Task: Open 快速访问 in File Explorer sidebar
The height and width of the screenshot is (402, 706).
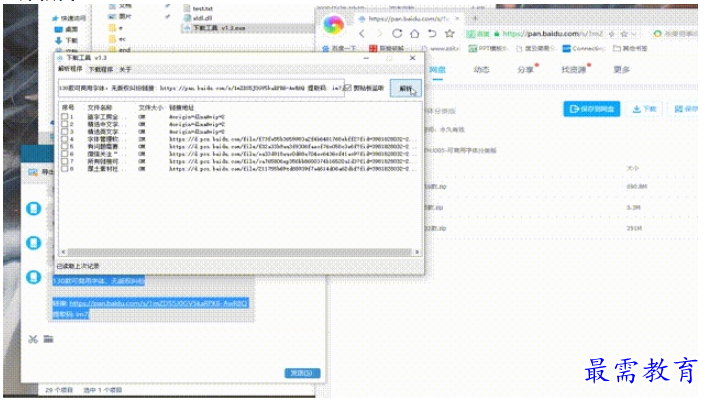Action: tap(69, 18)
